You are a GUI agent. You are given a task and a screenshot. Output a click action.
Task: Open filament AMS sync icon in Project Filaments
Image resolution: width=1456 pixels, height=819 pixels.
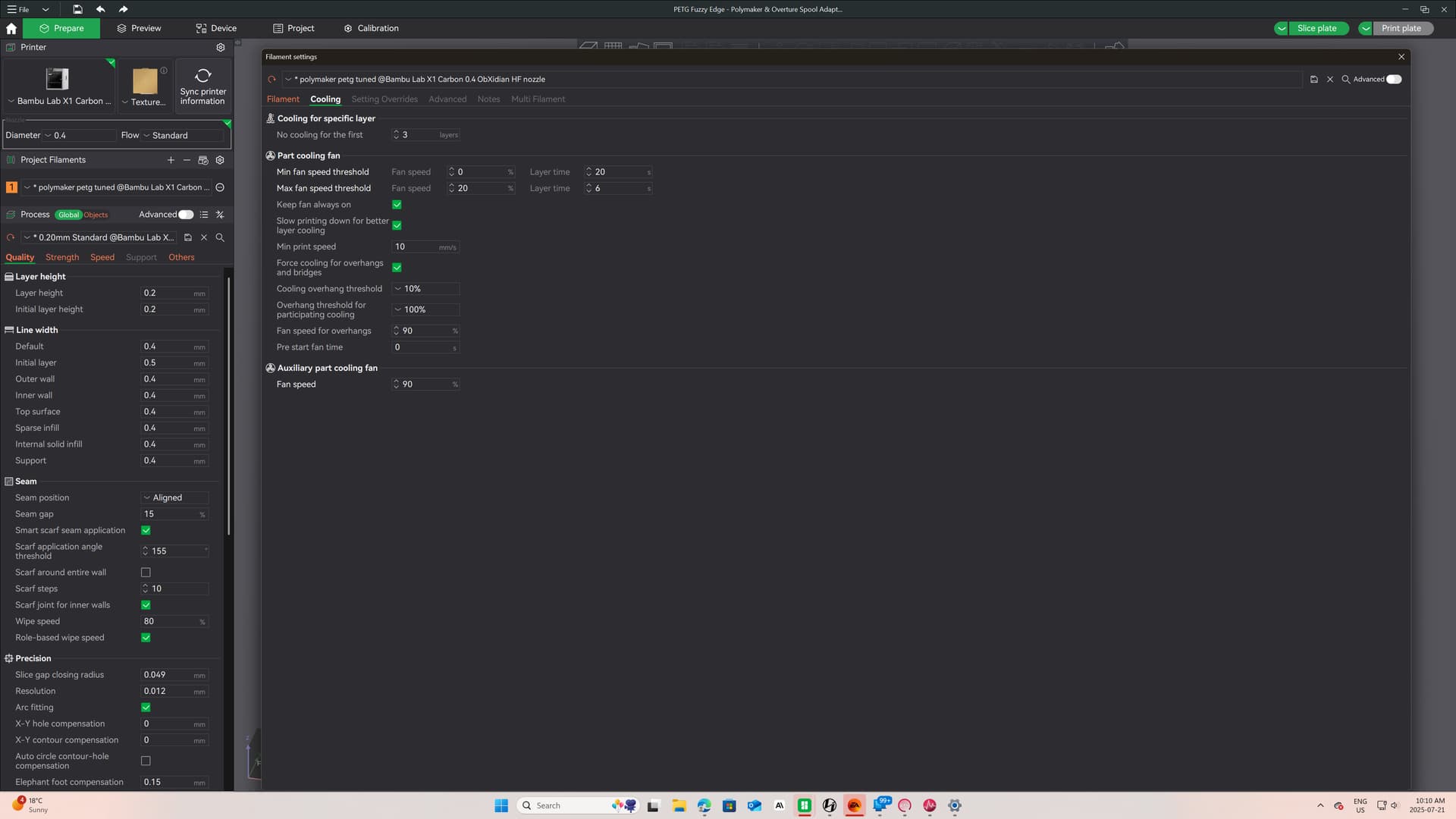[x=203, y=160]
